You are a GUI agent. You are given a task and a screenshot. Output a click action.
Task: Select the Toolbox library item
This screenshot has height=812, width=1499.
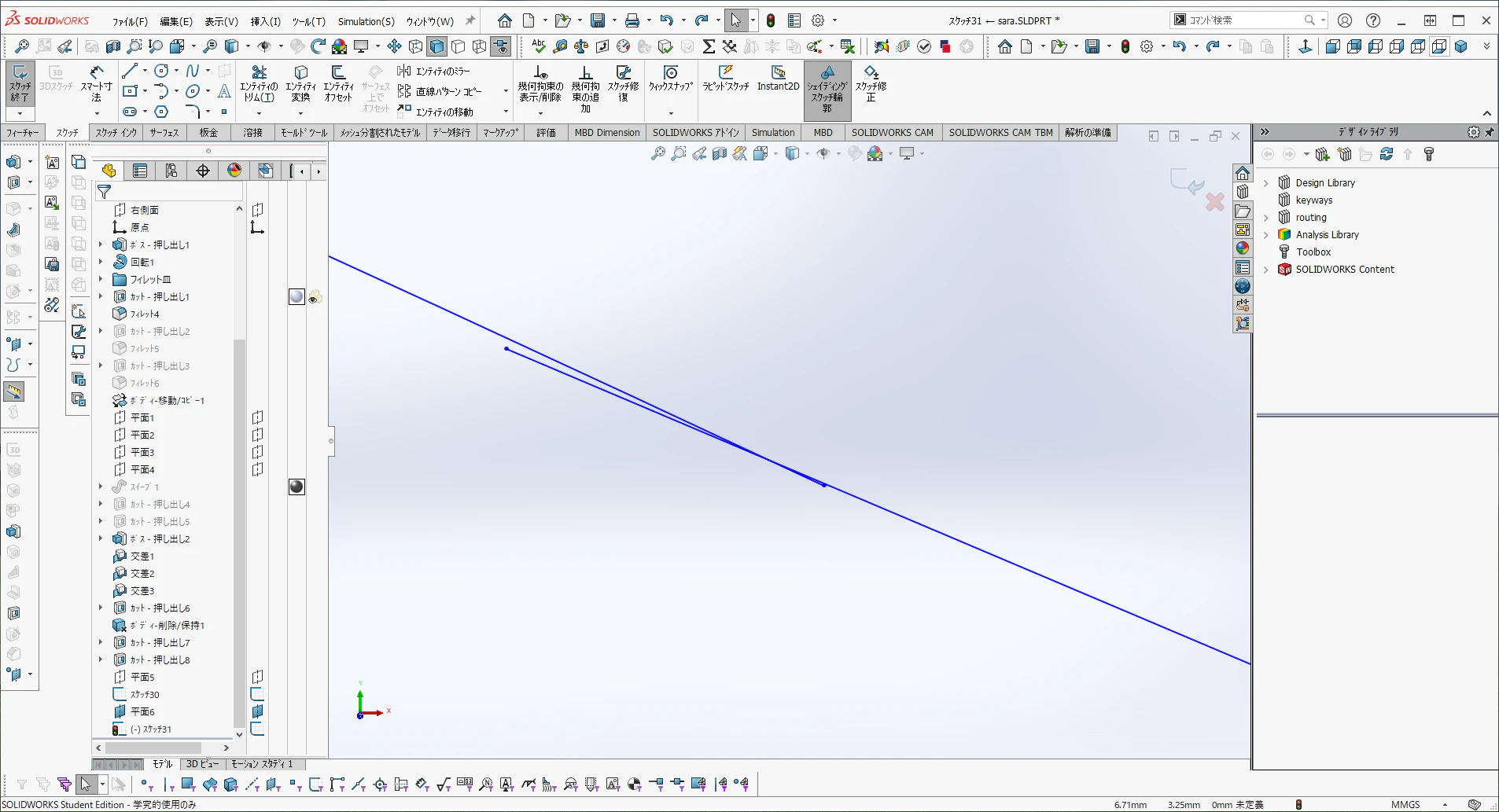[x=1313, y=252]
